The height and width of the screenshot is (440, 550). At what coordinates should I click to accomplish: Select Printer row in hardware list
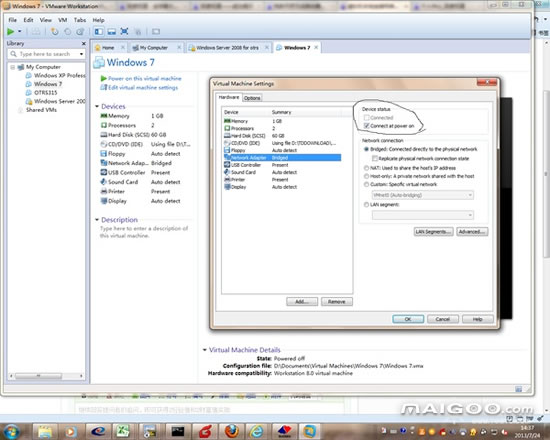pos(282,180)
